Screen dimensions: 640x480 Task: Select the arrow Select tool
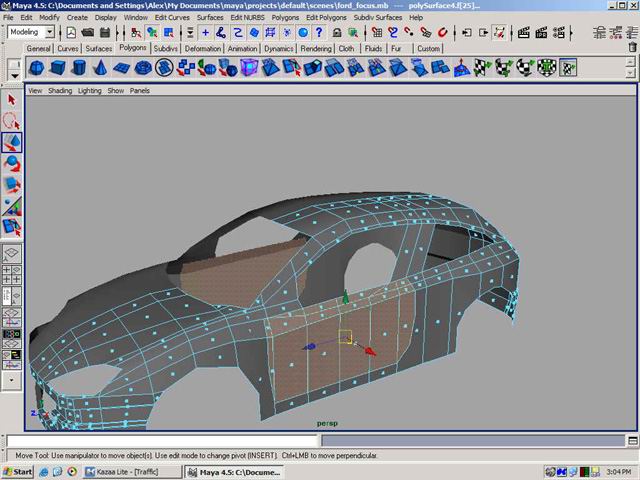tap(12, 99)
